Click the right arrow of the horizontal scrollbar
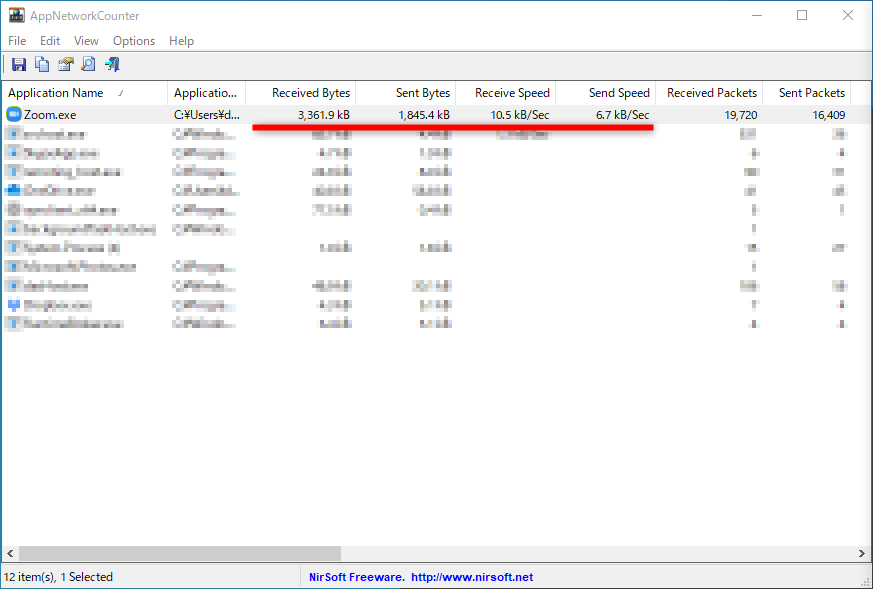Viewport: 873px width, 589px height. [x=861, y=553]
